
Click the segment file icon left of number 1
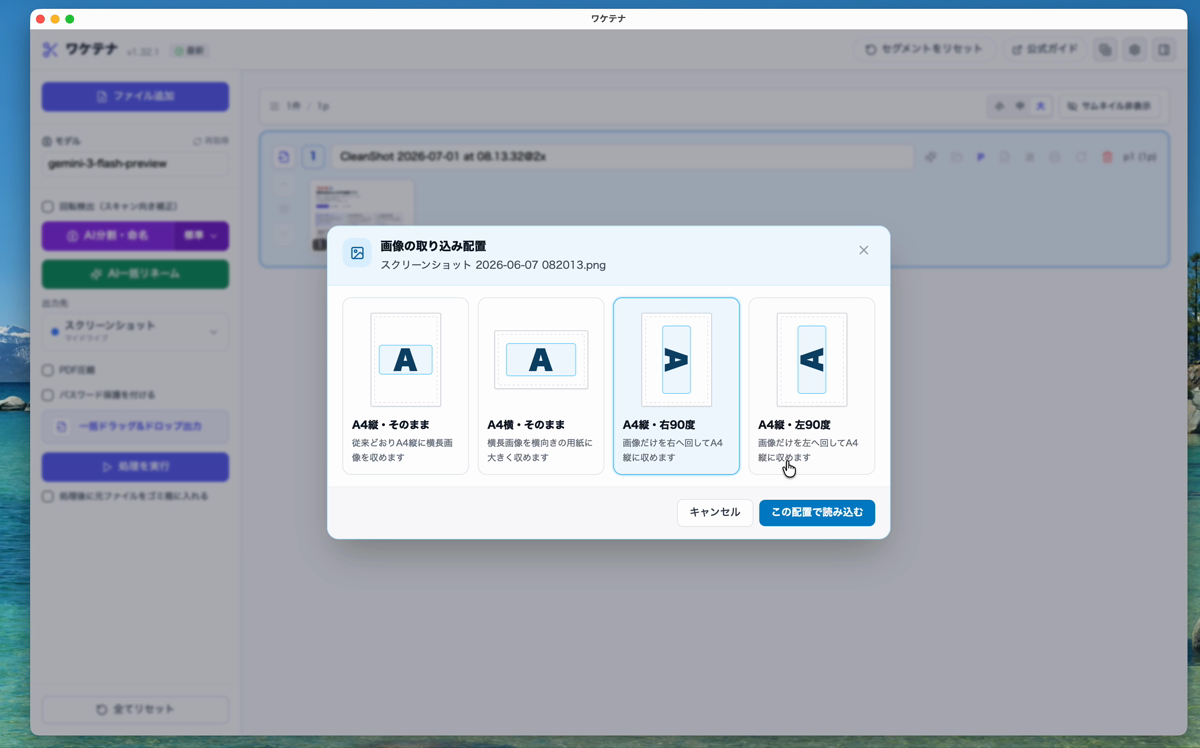(284, 157)
